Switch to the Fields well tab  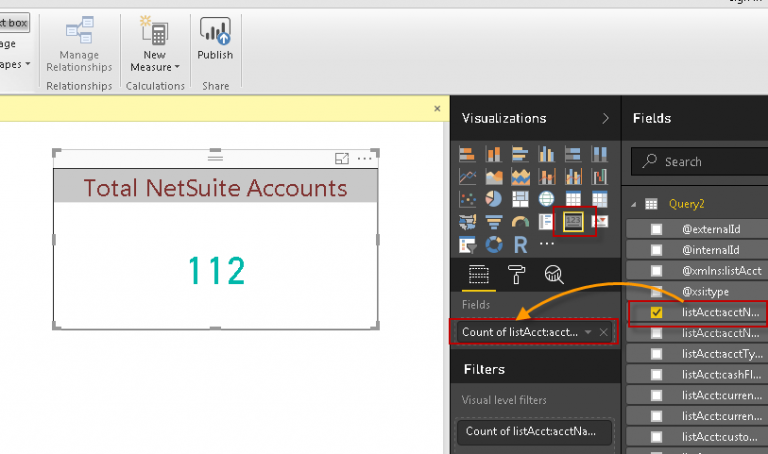coord(479,275)
